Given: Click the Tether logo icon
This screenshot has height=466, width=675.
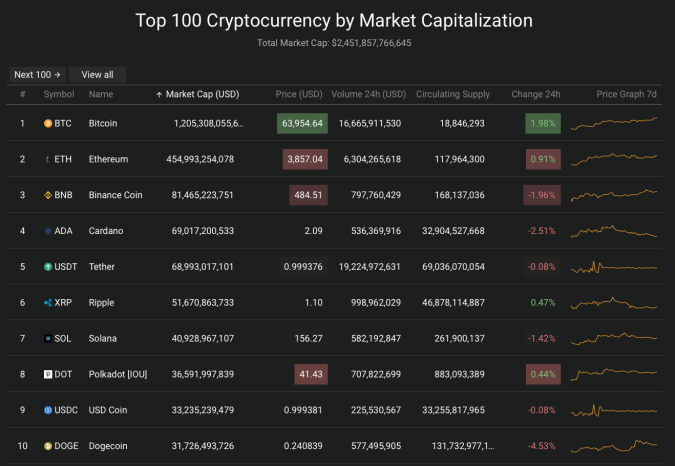Looking at the screenshot, I should point(48,267).
